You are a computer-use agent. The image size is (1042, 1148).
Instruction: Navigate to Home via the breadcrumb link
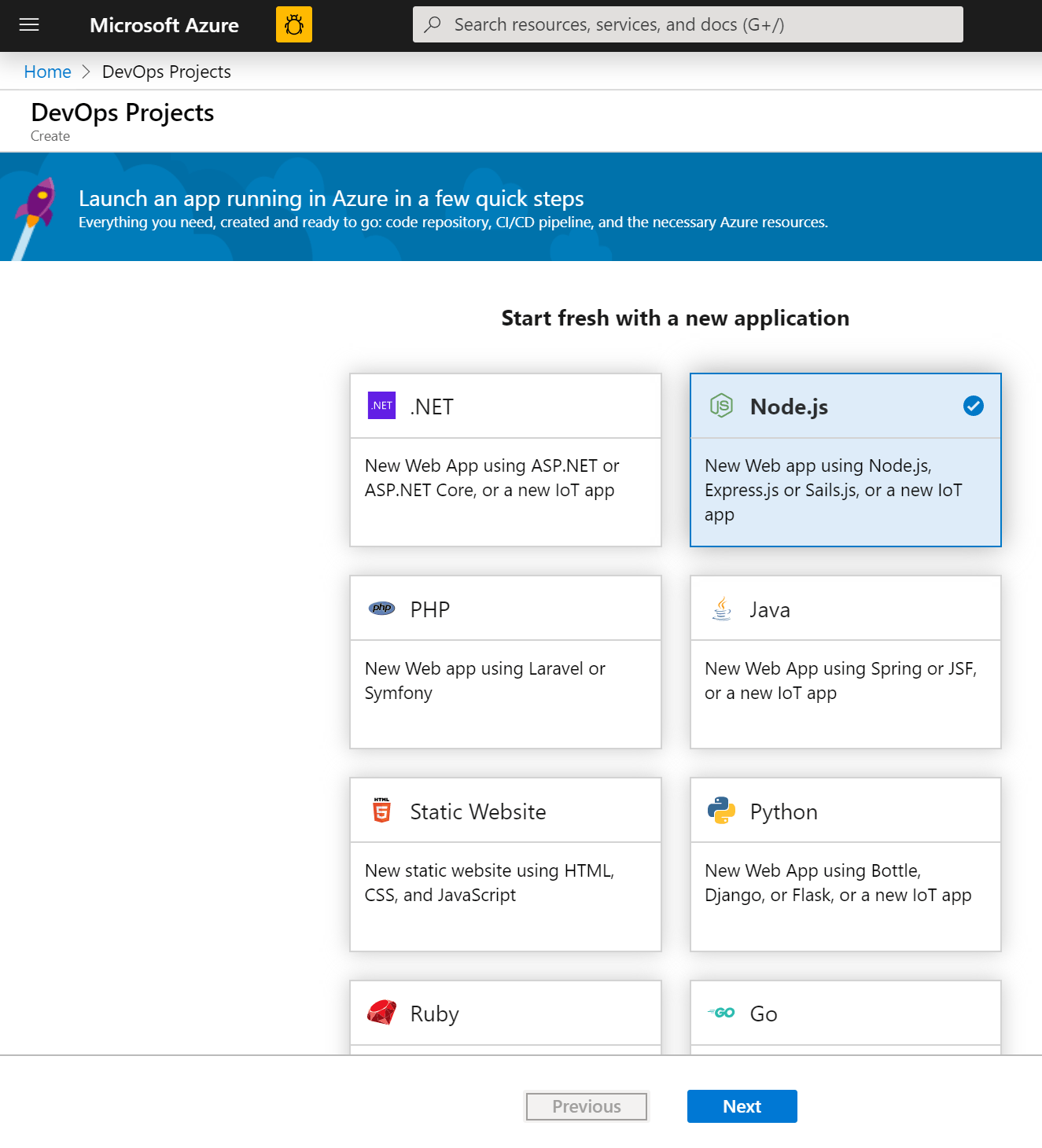click(x=47, y=71)
